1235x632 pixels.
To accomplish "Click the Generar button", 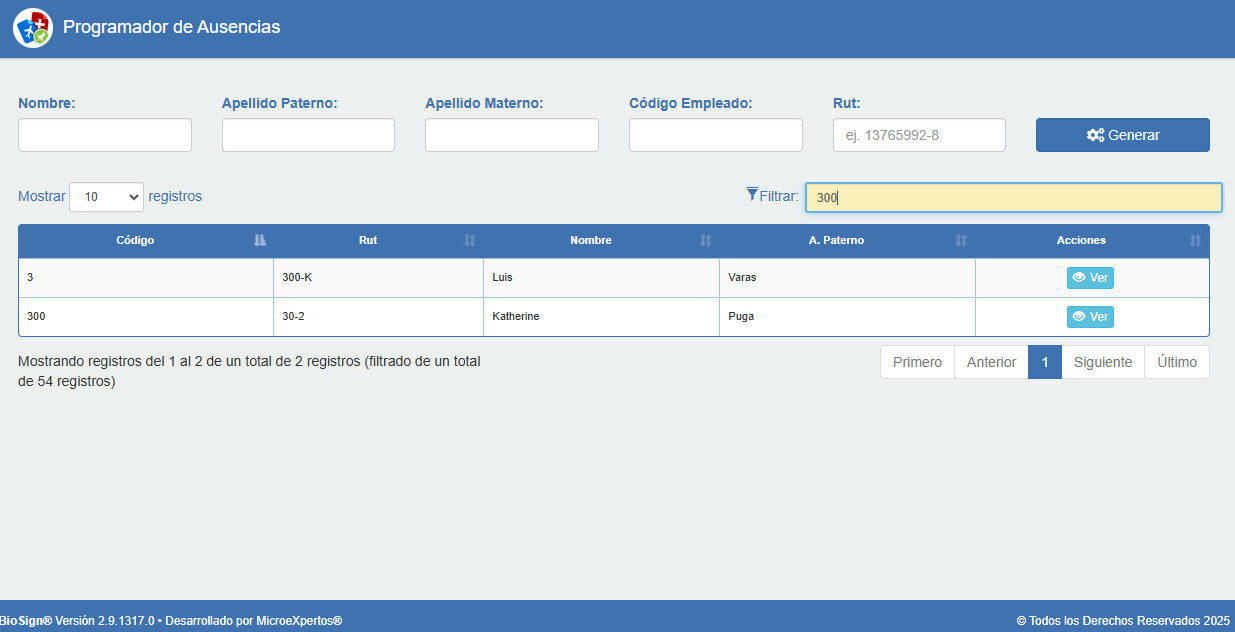I will click(x=1122, y=135).
